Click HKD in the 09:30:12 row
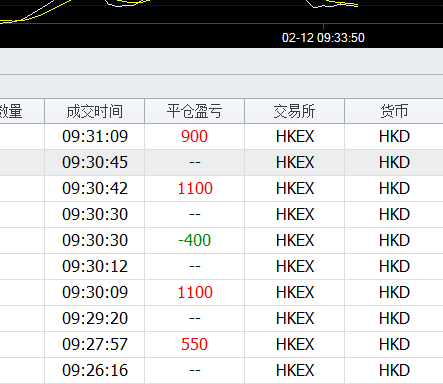Screen dimensions: 443x384 [x=394, y=266]
